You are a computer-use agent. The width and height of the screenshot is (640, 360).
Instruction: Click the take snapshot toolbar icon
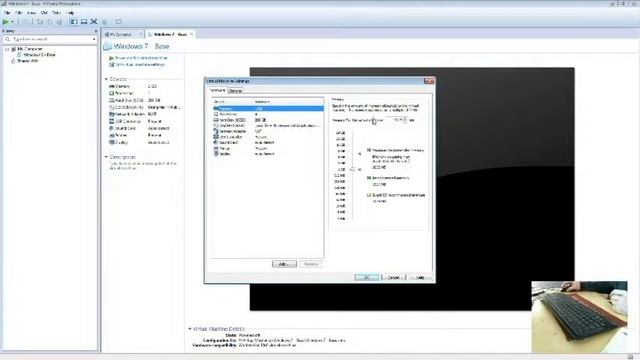coord(40,22)
